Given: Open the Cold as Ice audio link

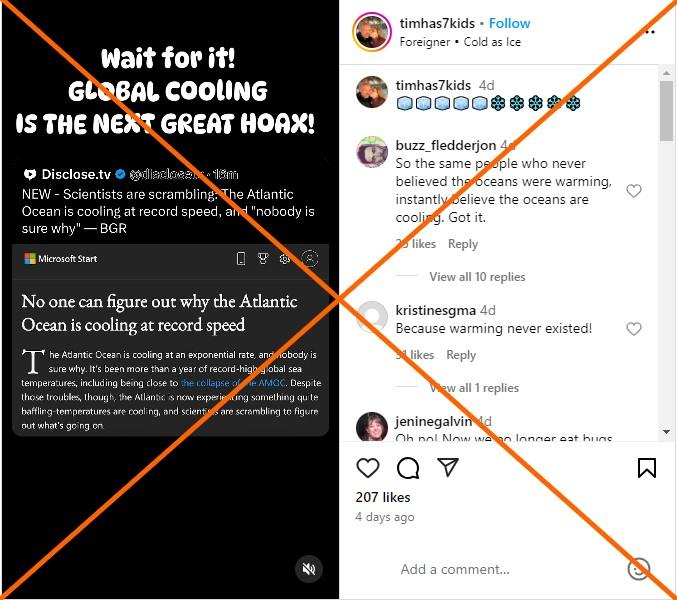Looking at the screenshot, I should (492, 42).
